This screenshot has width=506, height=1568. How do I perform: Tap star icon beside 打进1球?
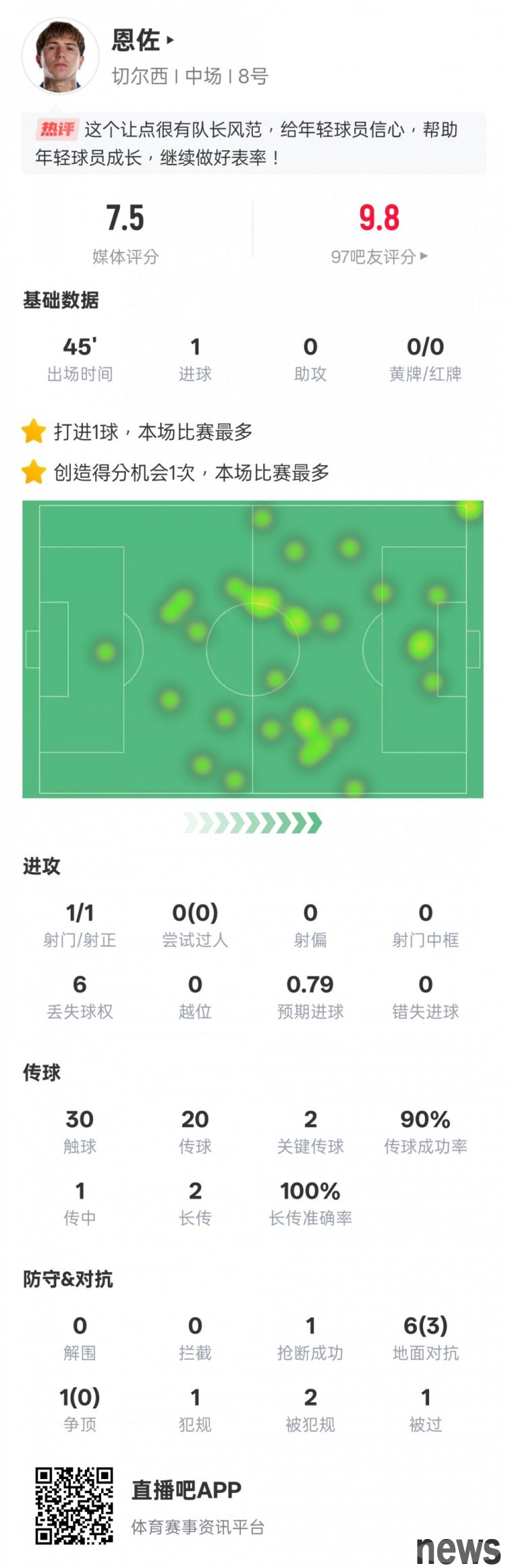[34, 431]
